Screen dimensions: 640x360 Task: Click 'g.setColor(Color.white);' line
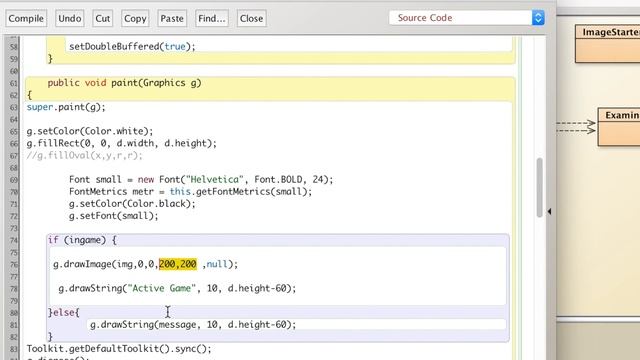pyautogui.click(x=90, y=131)
